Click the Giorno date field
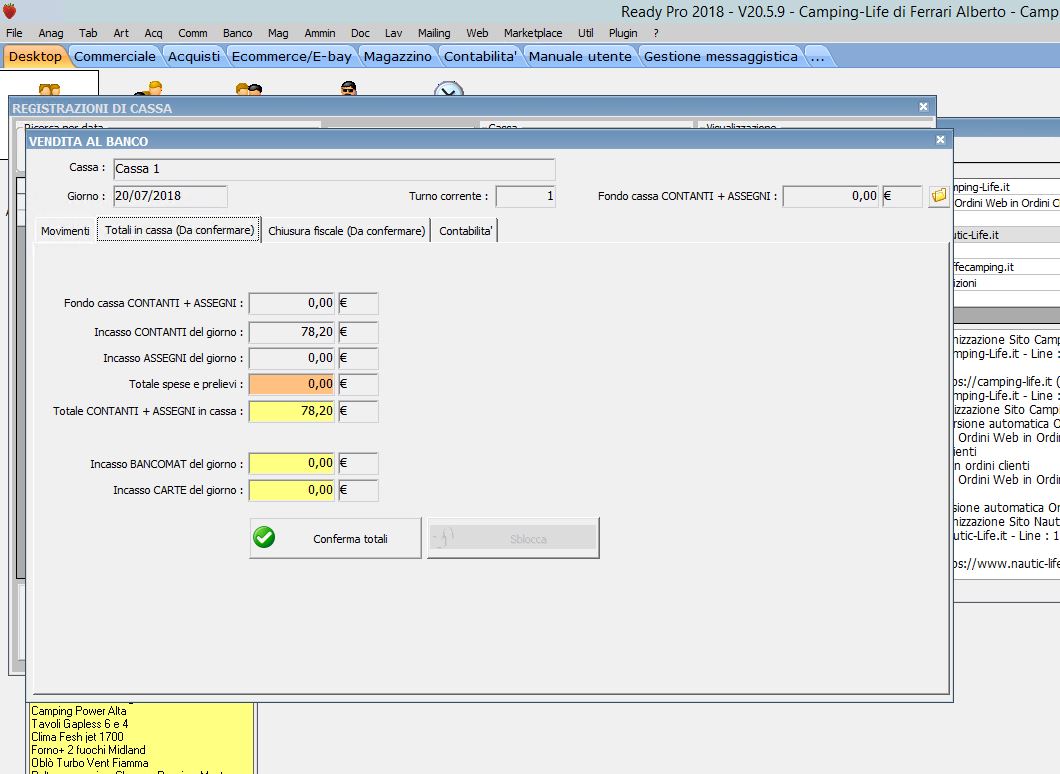This screenshot has width=1060, height=774. point(170,196)
